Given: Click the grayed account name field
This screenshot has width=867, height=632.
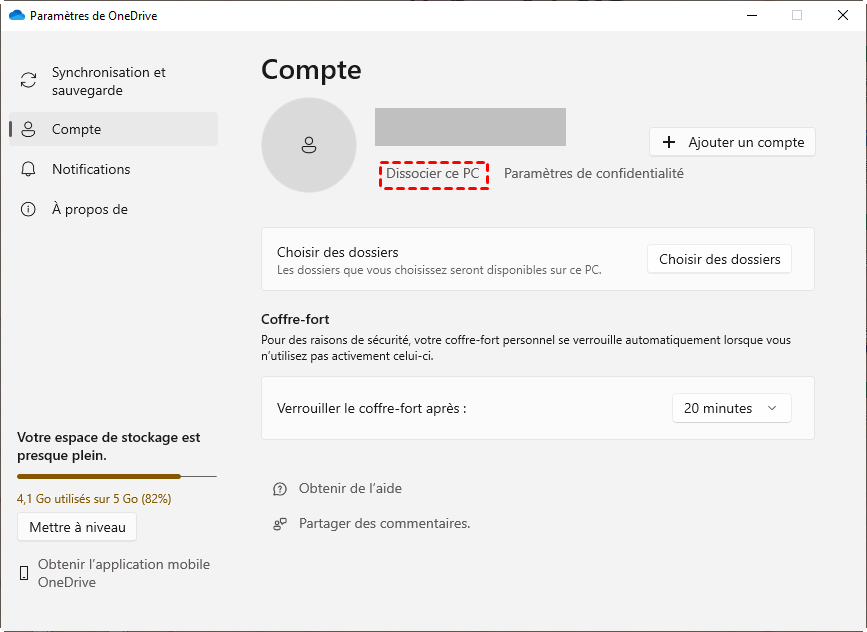Looking at the screenshot, I should [x=470, y=127].
